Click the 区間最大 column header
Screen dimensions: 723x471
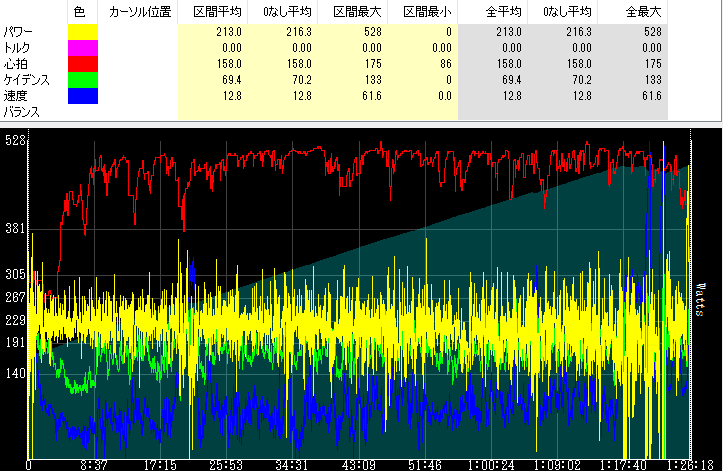[x=357, y=12]
